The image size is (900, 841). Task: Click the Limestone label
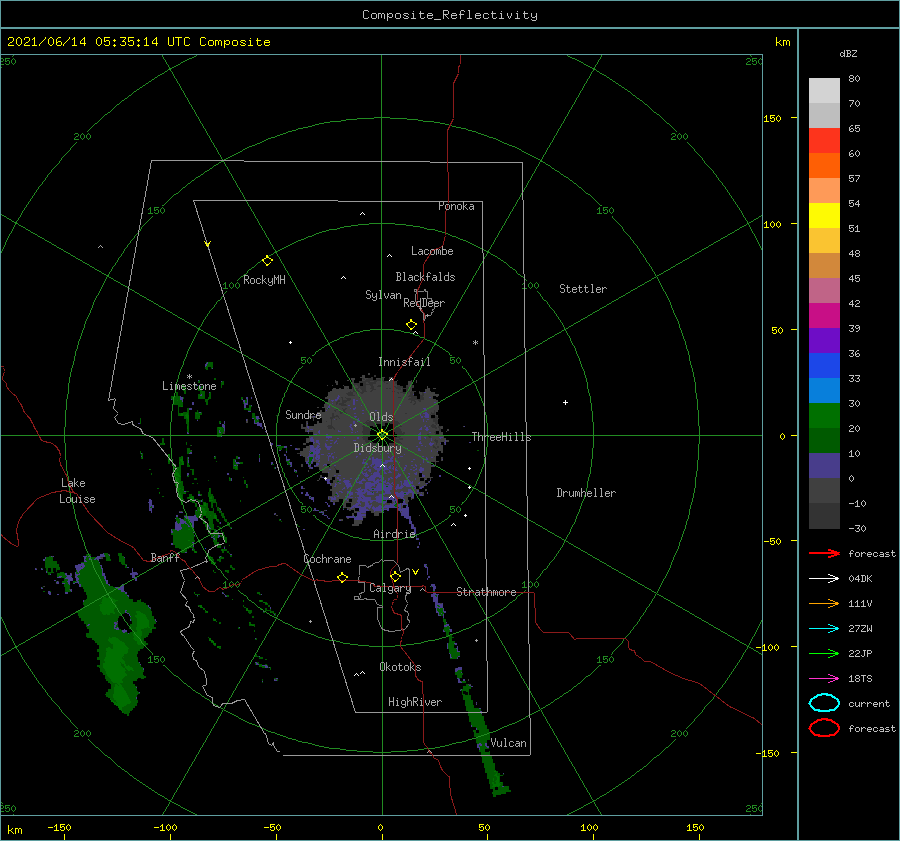pos(189,386)
